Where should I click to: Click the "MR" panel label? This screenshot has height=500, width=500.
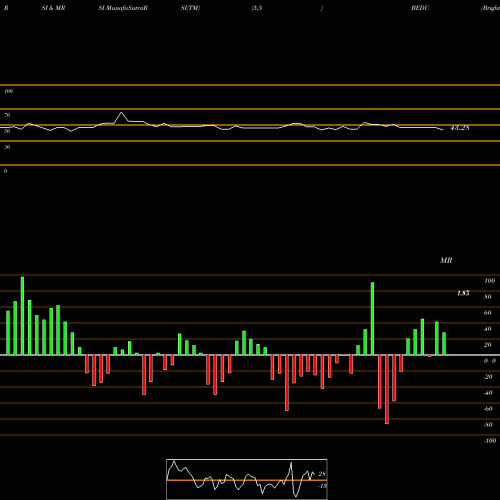tap(446, 260)
